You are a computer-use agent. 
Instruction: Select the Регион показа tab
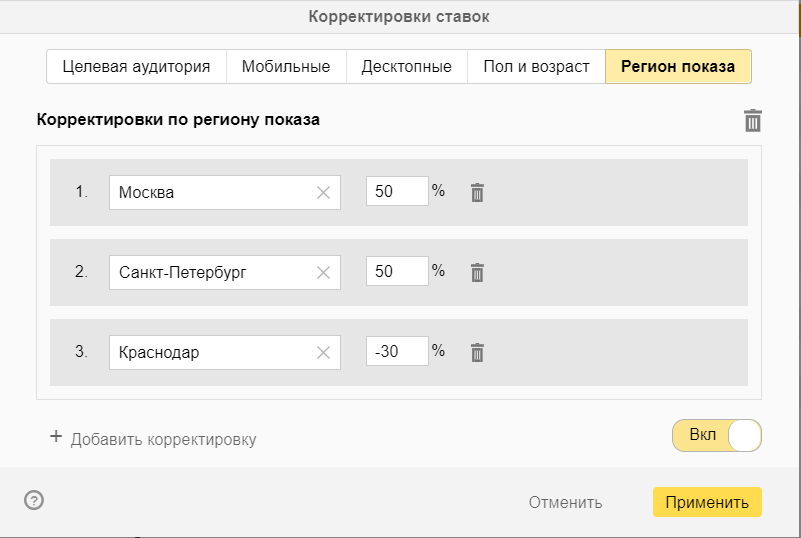tap(678, 66)
